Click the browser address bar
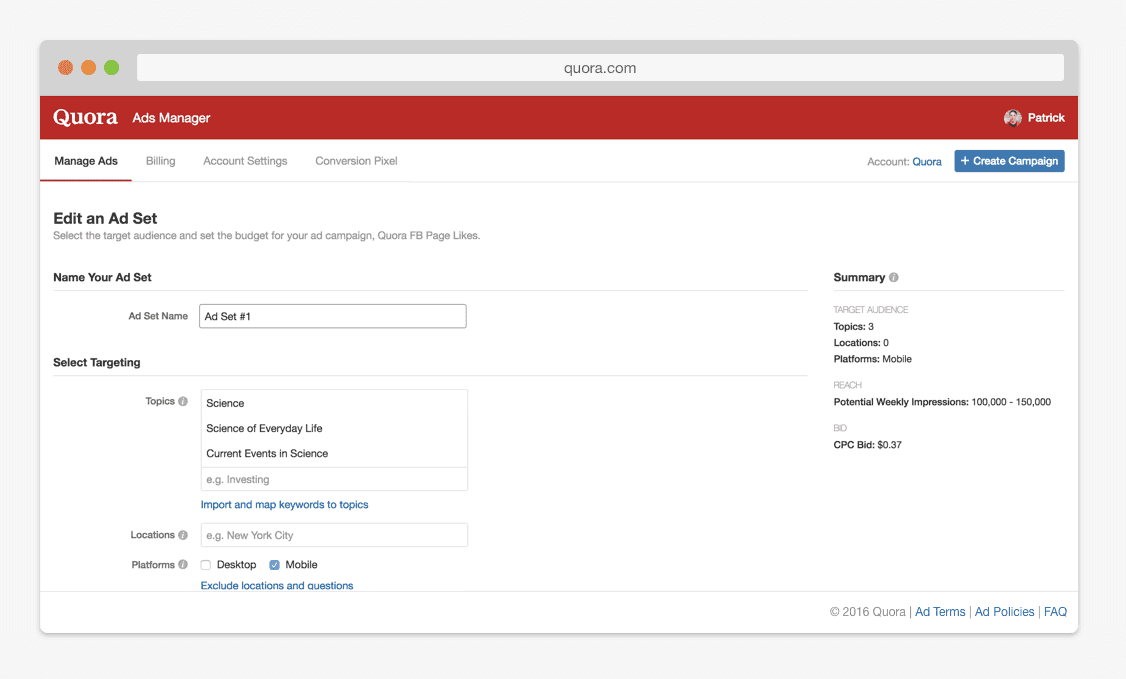The image size is (1126, 679). [600, 68]
